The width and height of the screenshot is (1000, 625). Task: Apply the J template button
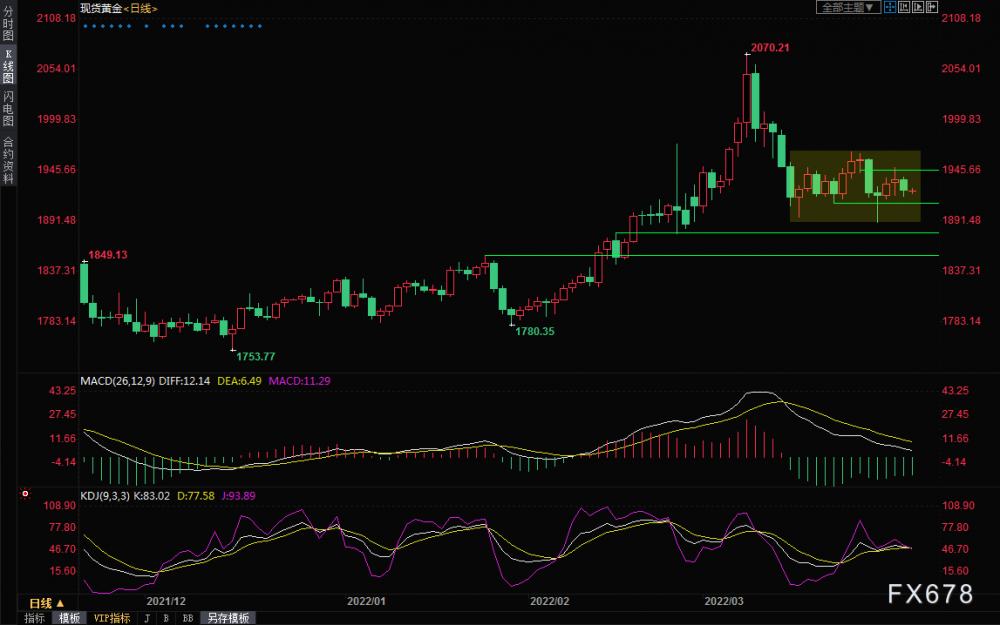(147, 618)
